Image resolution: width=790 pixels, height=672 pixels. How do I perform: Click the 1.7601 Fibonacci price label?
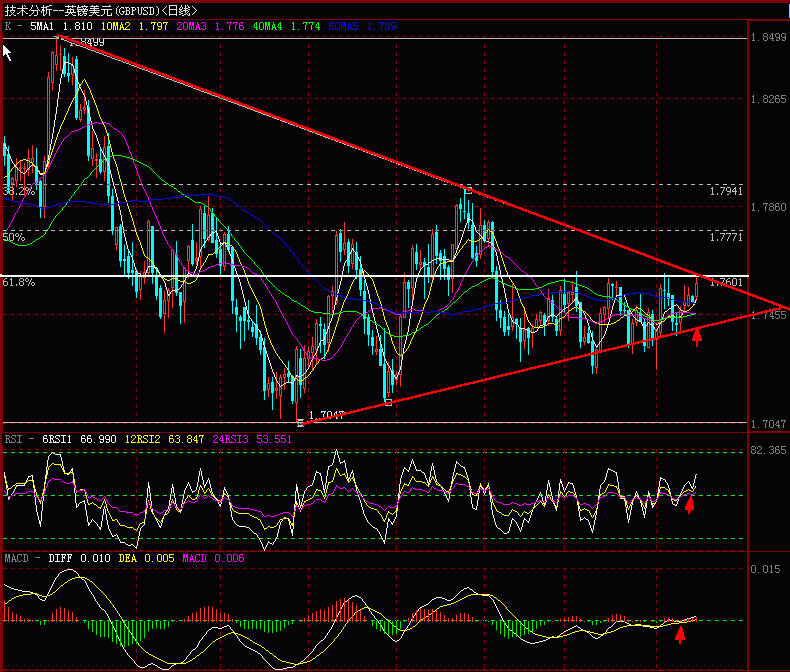726,282
